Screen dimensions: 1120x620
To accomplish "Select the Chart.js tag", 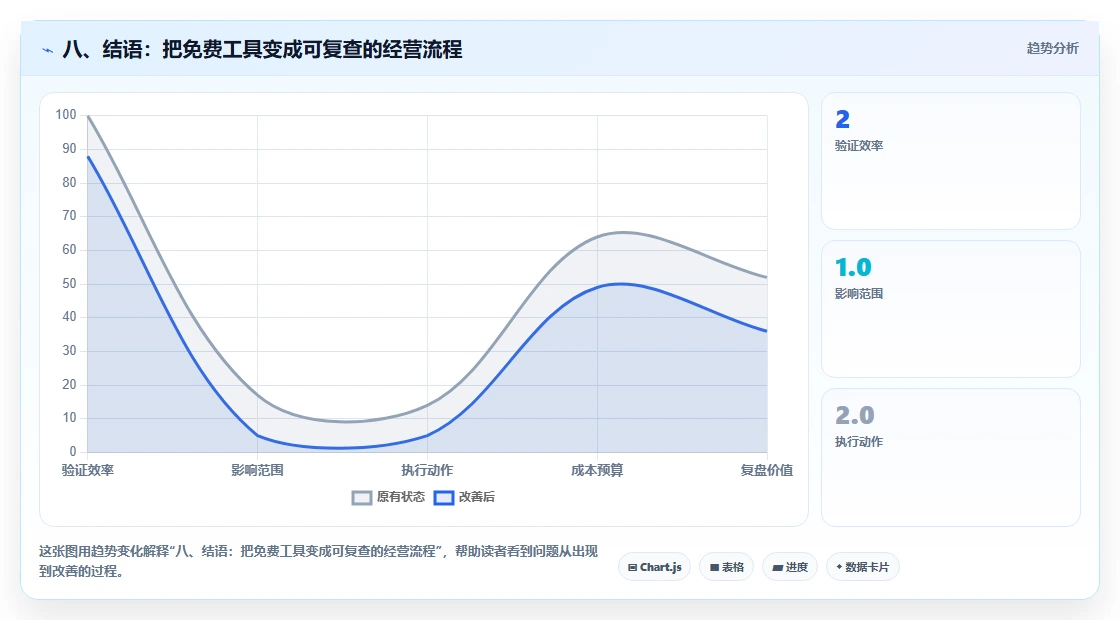I will 654,567.
